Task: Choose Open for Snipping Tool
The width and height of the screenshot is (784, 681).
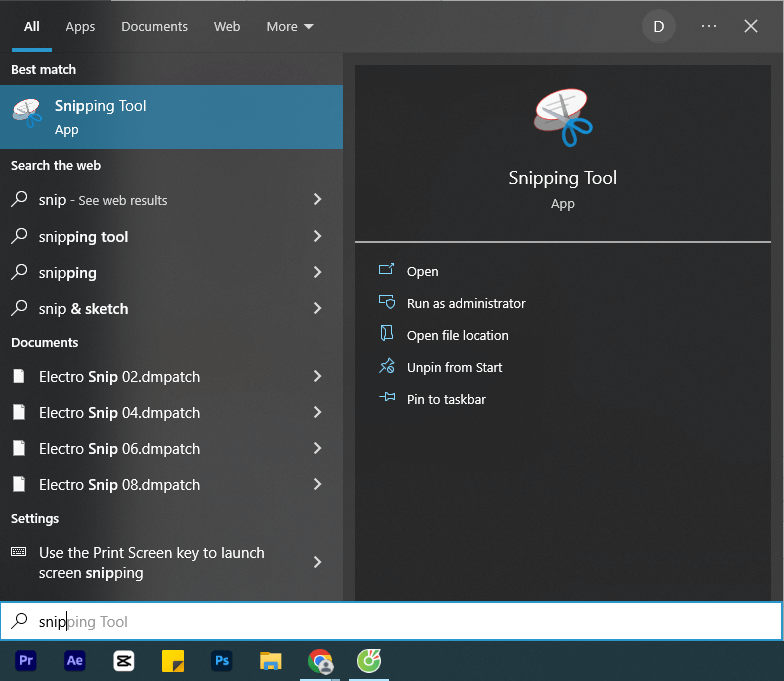Action: pyautogui.click(x=422, y=272)
